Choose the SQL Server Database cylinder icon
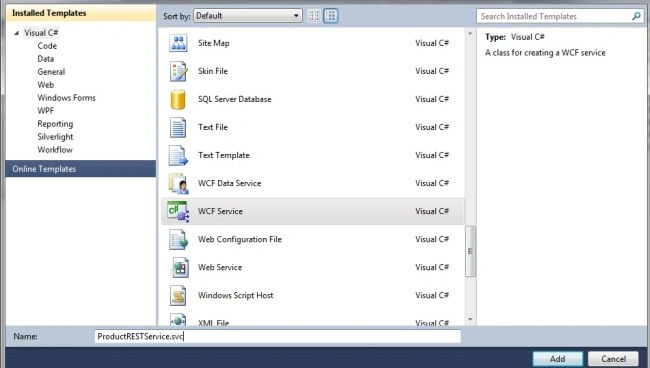Screen dimensions: 650x368 point(178,99)
